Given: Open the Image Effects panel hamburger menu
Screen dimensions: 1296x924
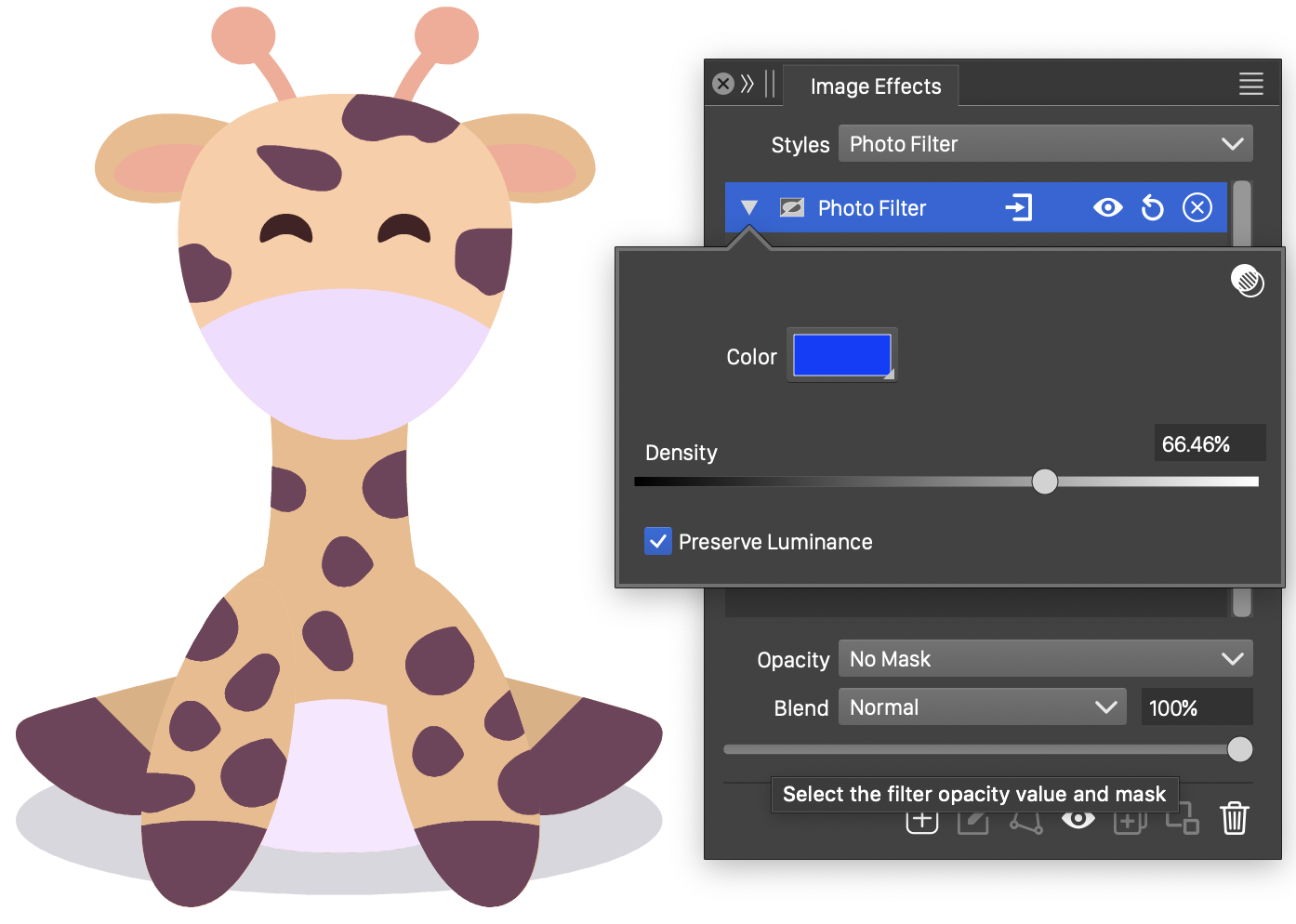Looking at the screenshot, I should pos(1250,85).
